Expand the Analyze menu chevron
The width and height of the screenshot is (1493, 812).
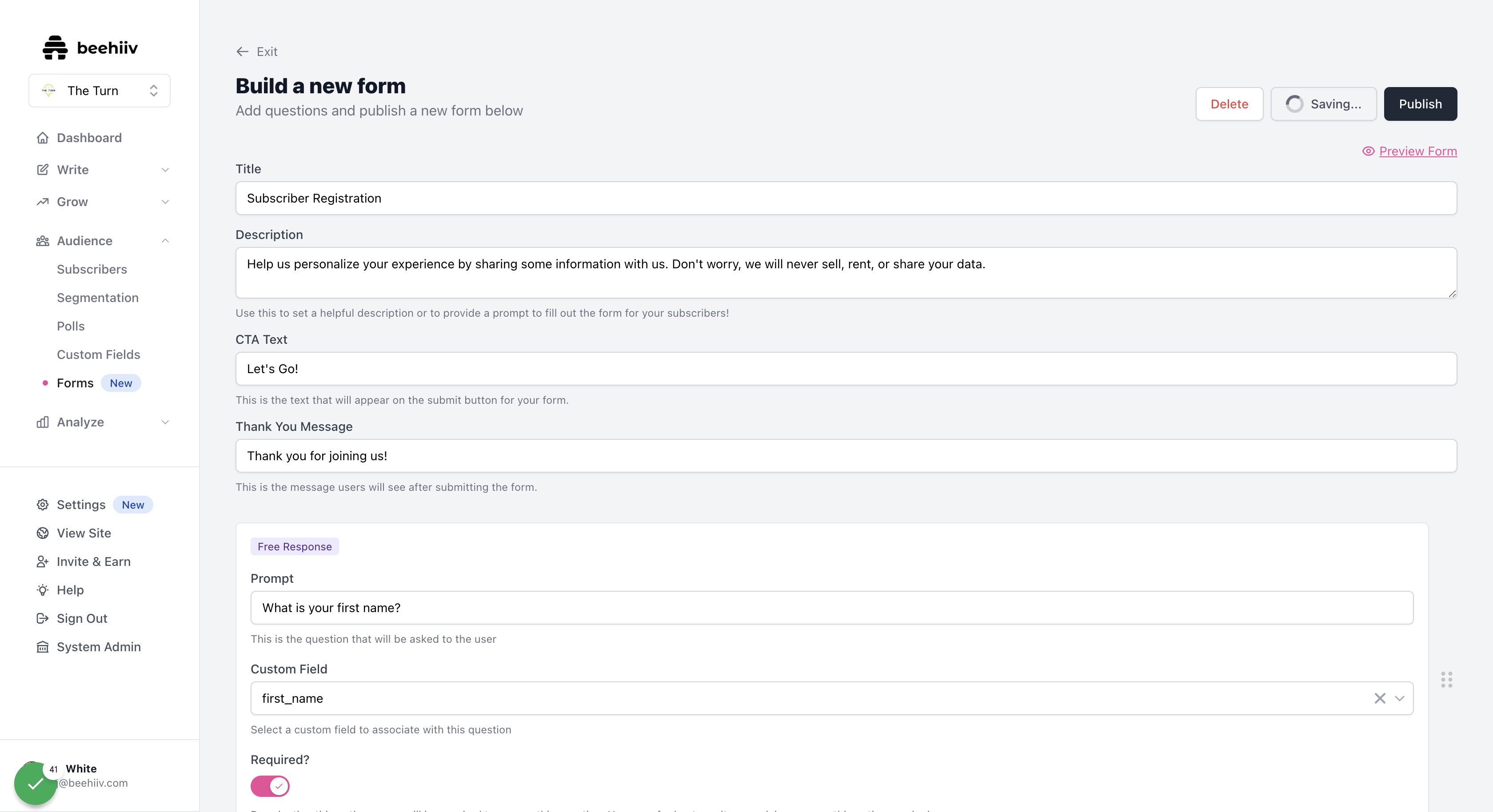[165, 422]
